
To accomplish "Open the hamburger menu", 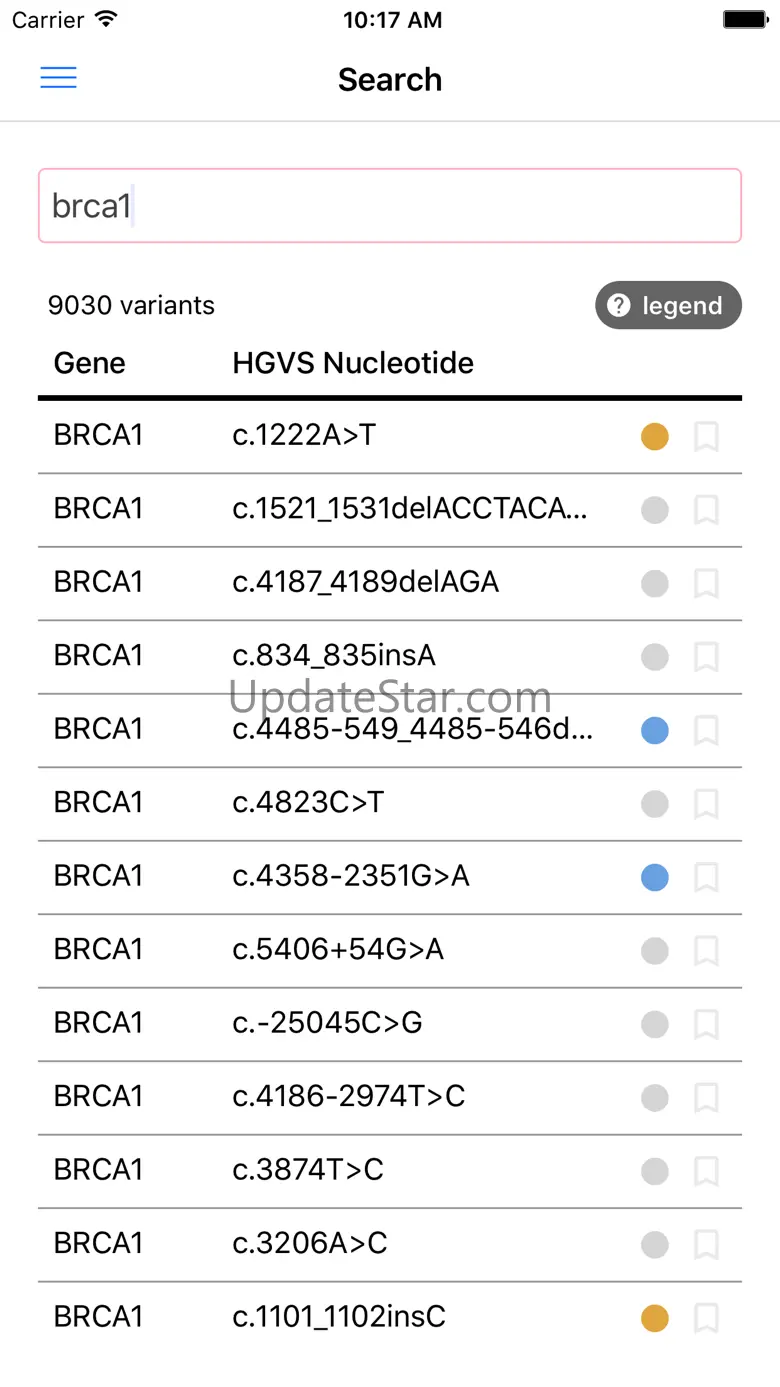I will tap(58, 79).
